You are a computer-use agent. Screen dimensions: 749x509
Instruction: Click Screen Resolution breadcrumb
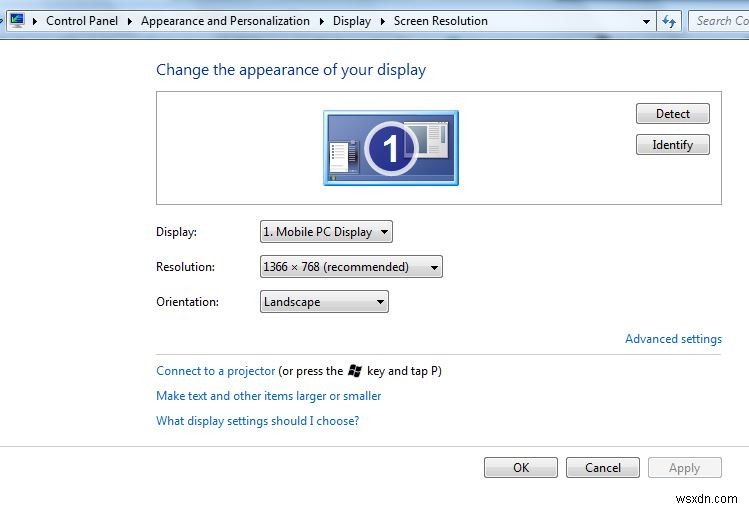(x=440, y=21)
